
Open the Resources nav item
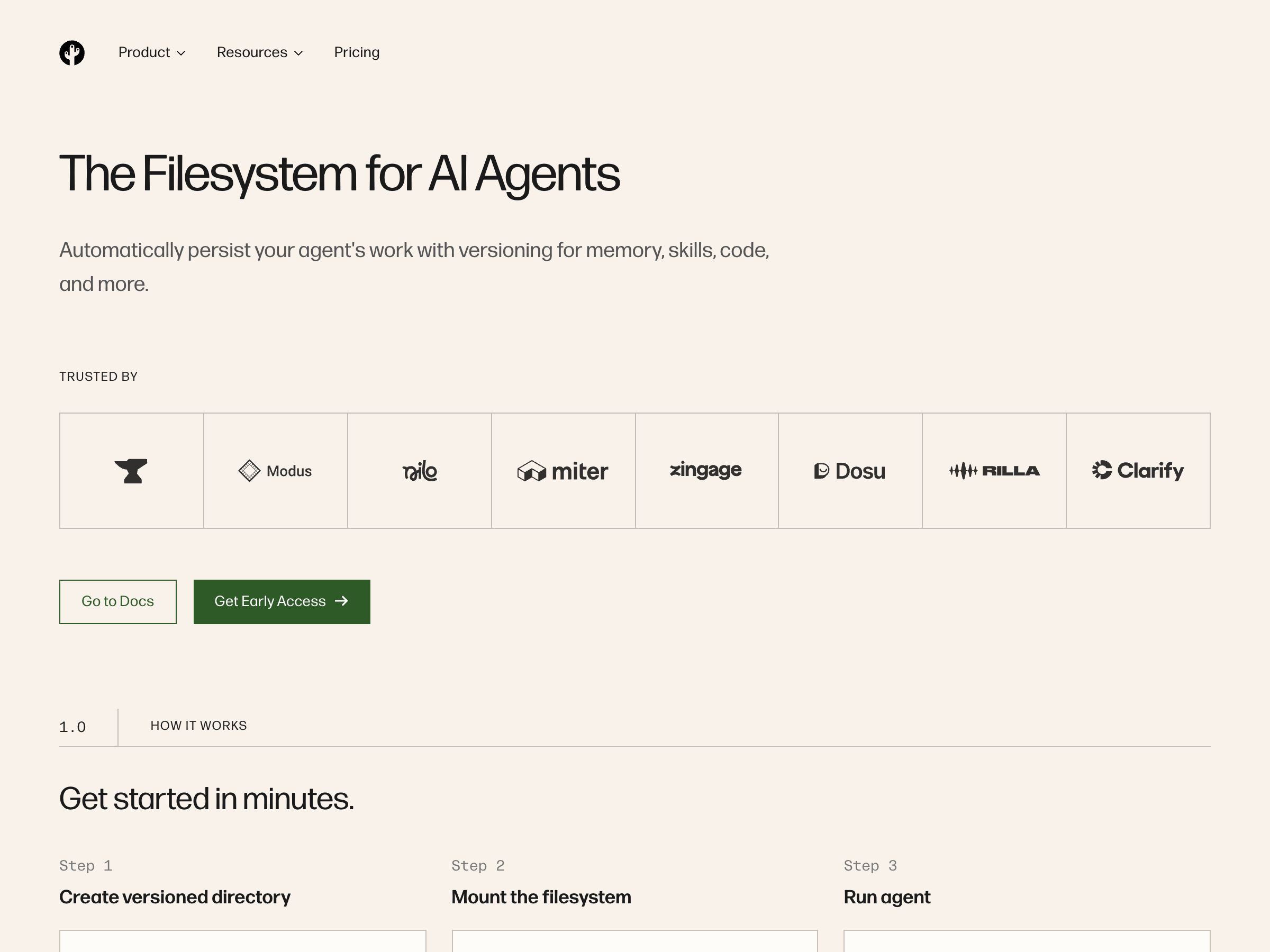(x=252, y=52)
